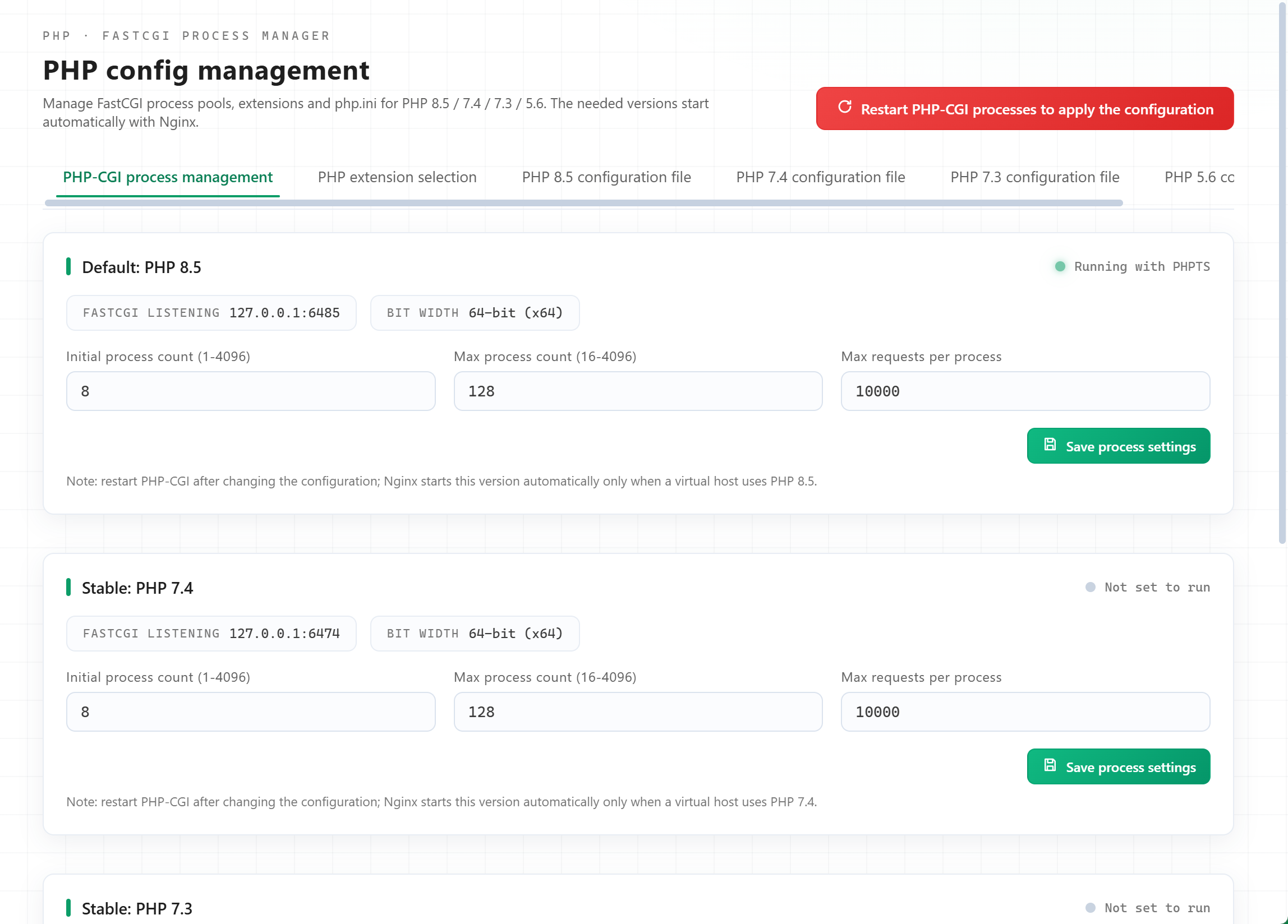Click the save icon in PHP 7.4 card
This screenshot has width=1288, height=924.
tap(1050, 766)
